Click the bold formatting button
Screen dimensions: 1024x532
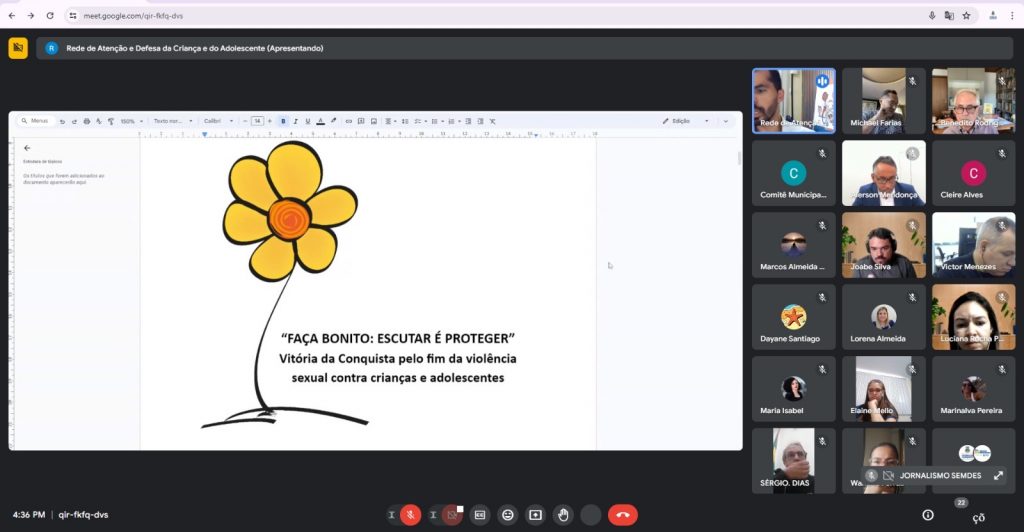click(x=283, y=121)
